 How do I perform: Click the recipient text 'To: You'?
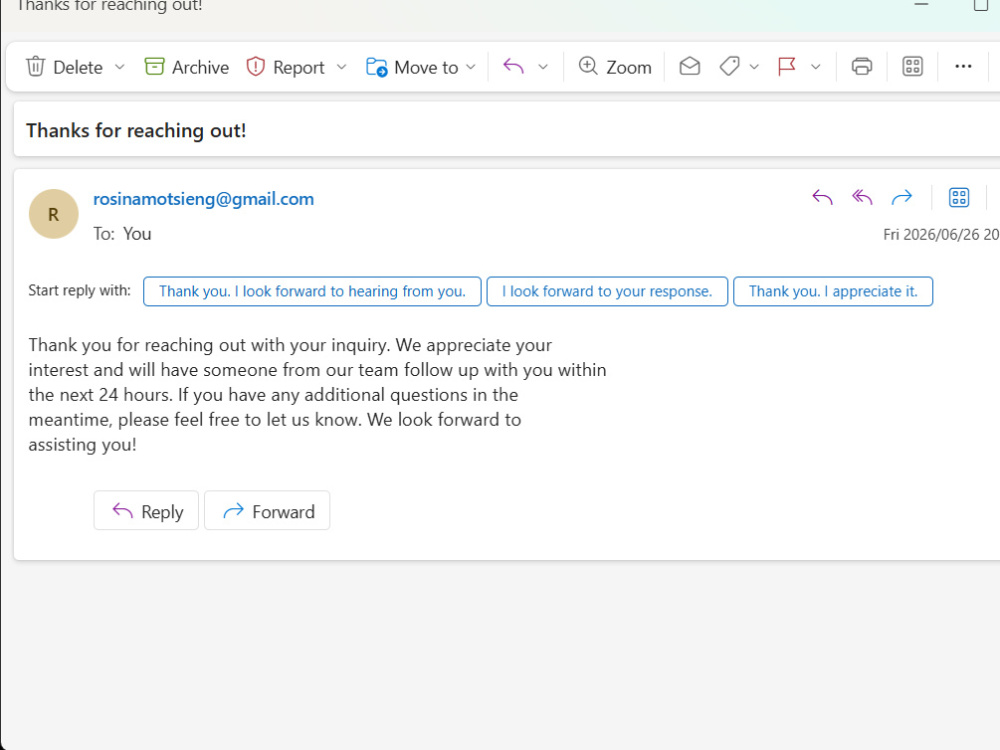tap(122, 234)
